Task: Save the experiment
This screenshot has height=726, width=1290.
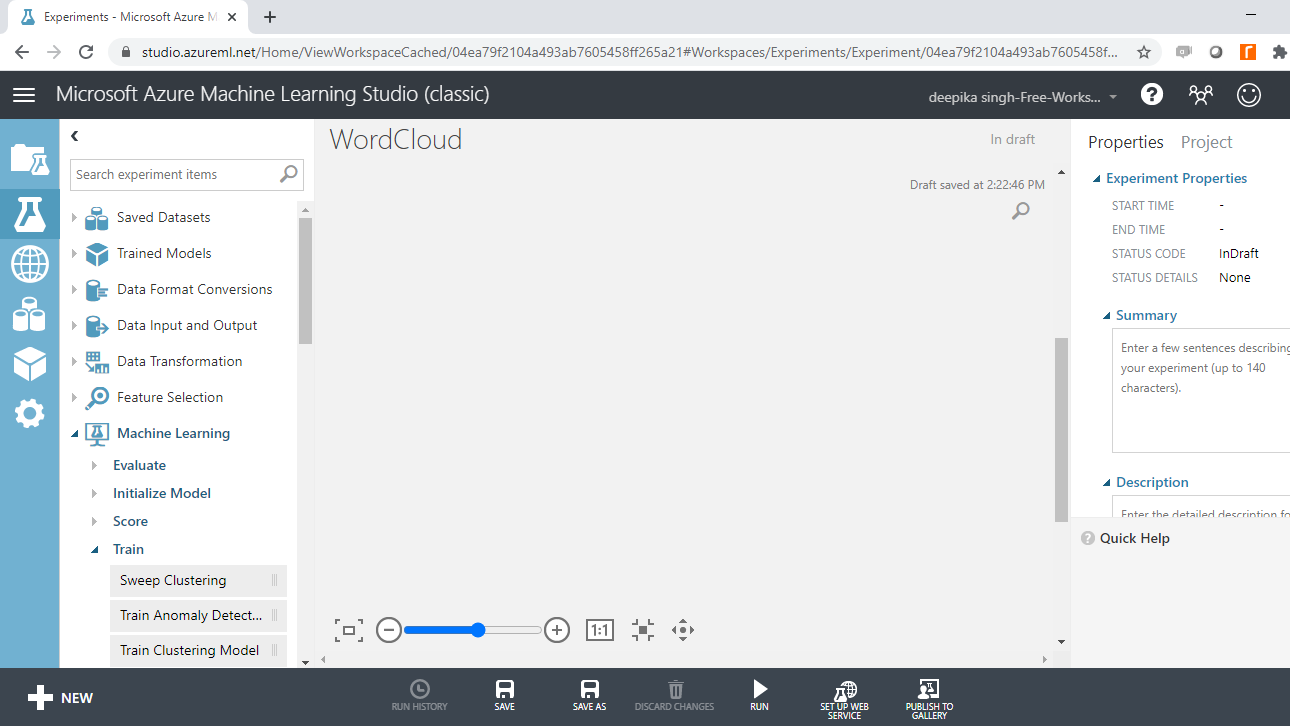Action: [505, 696]
